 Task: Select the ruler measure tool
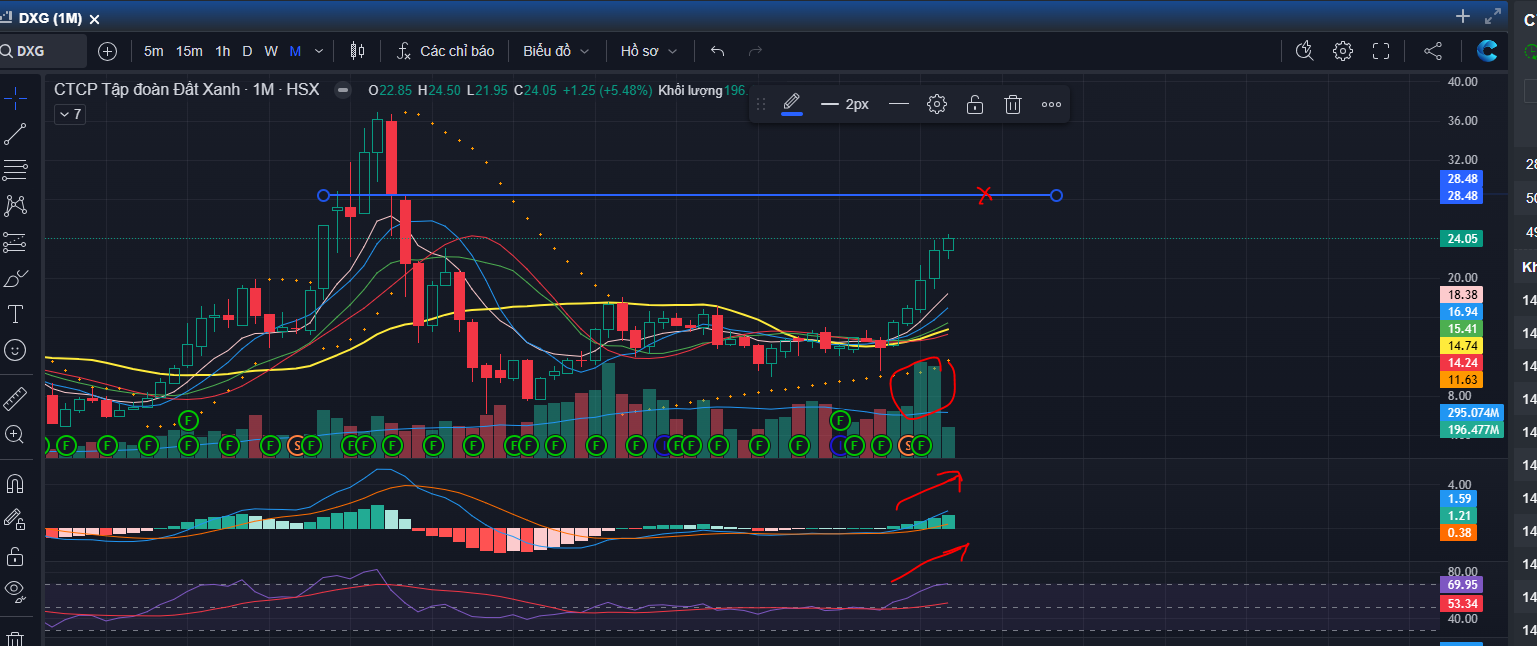pos(15,399)
